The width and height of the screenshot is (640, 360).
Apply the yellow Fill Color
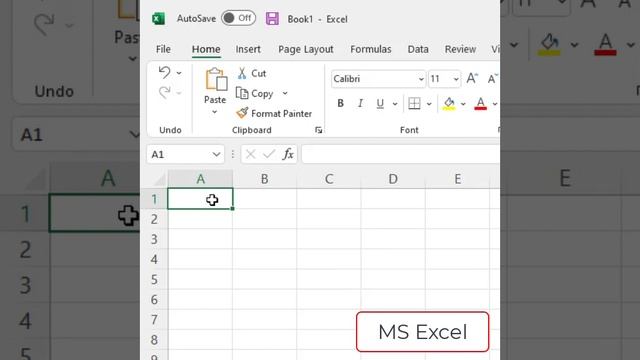[449, 104]
